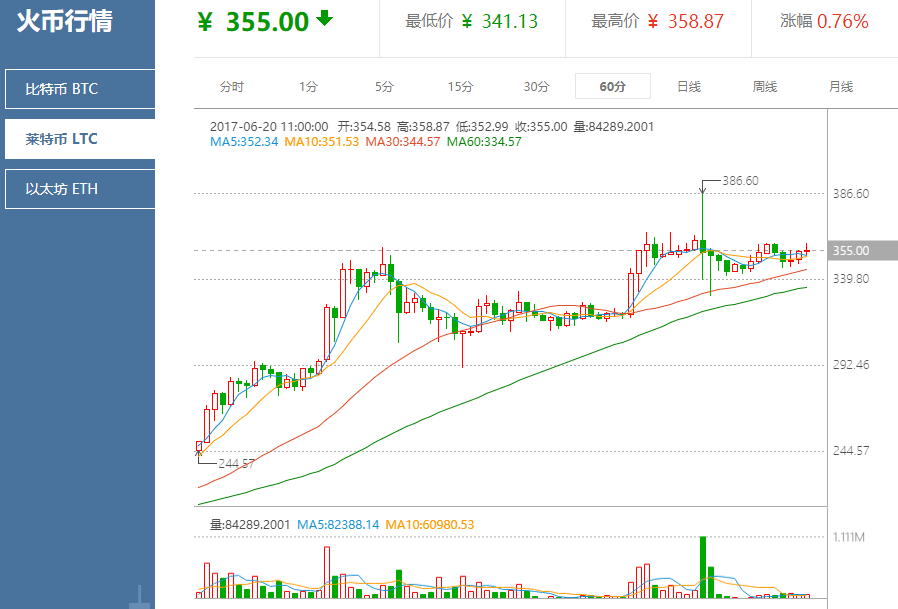
Task: Click the 386.60 price axis label
Action: tap(851, 194)
